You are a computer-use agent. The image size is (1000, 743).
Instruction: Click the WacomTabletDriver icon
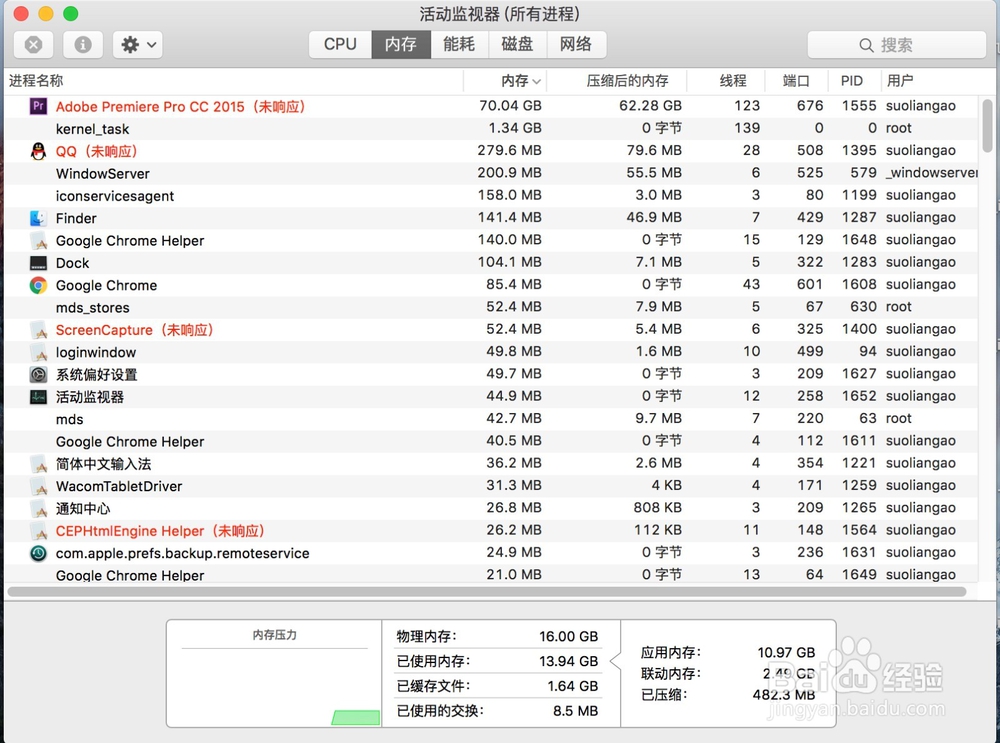(39, 487)
